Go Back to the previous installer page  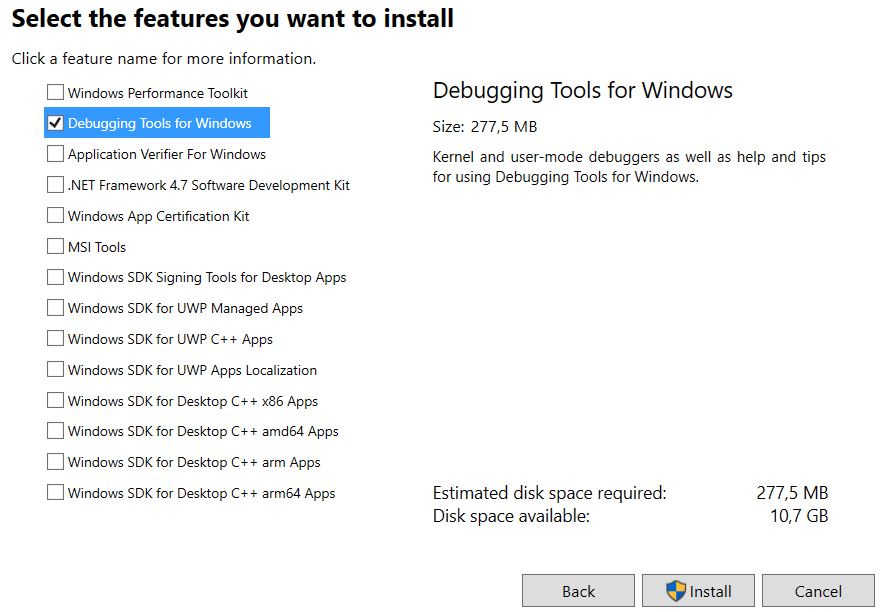[577, 590]
